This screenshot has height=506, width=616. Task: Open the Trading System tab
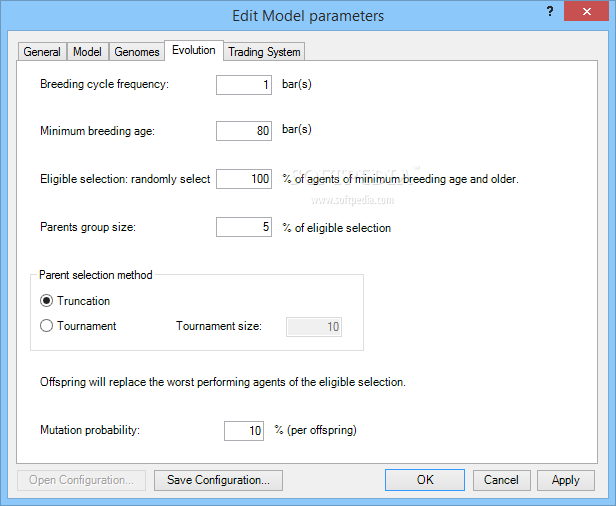point(263,52)
